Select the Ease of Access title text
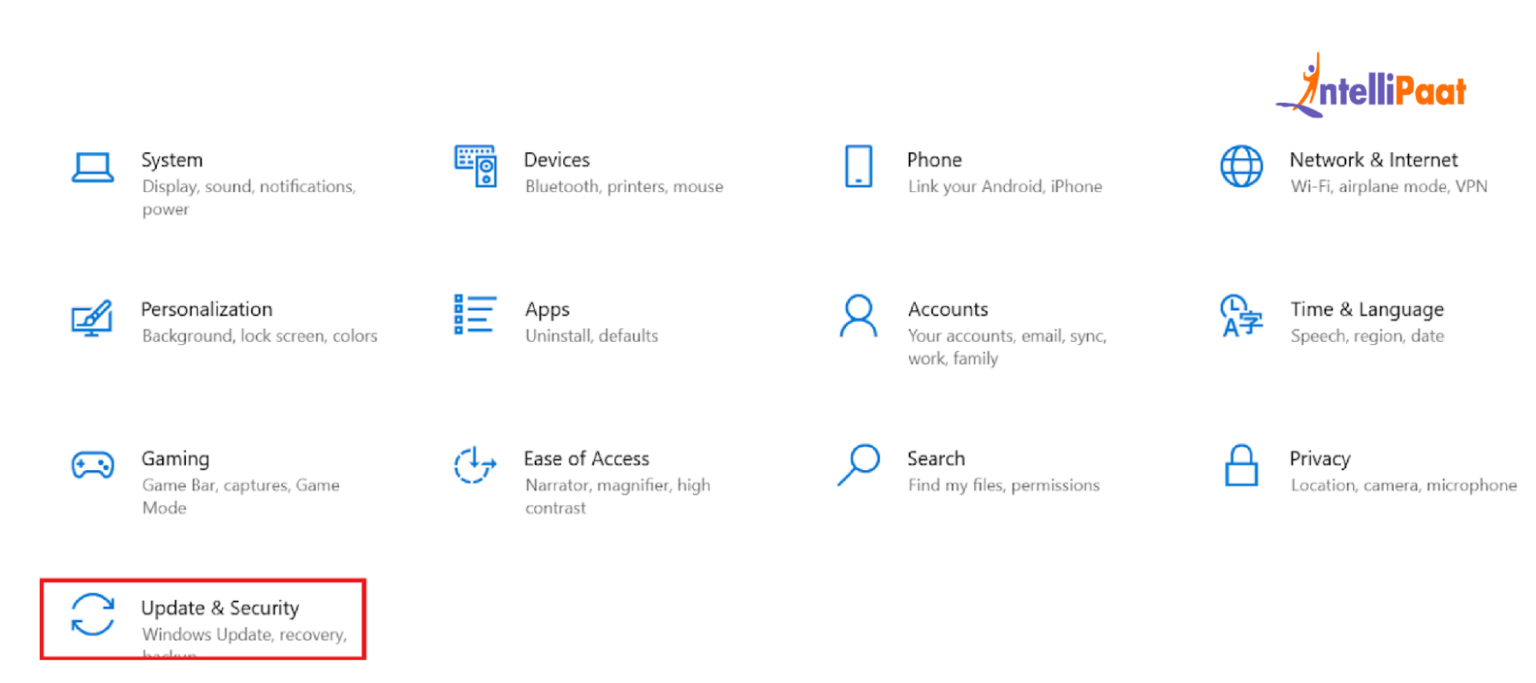The image size is (1536, 683). (x=586, y=459)
